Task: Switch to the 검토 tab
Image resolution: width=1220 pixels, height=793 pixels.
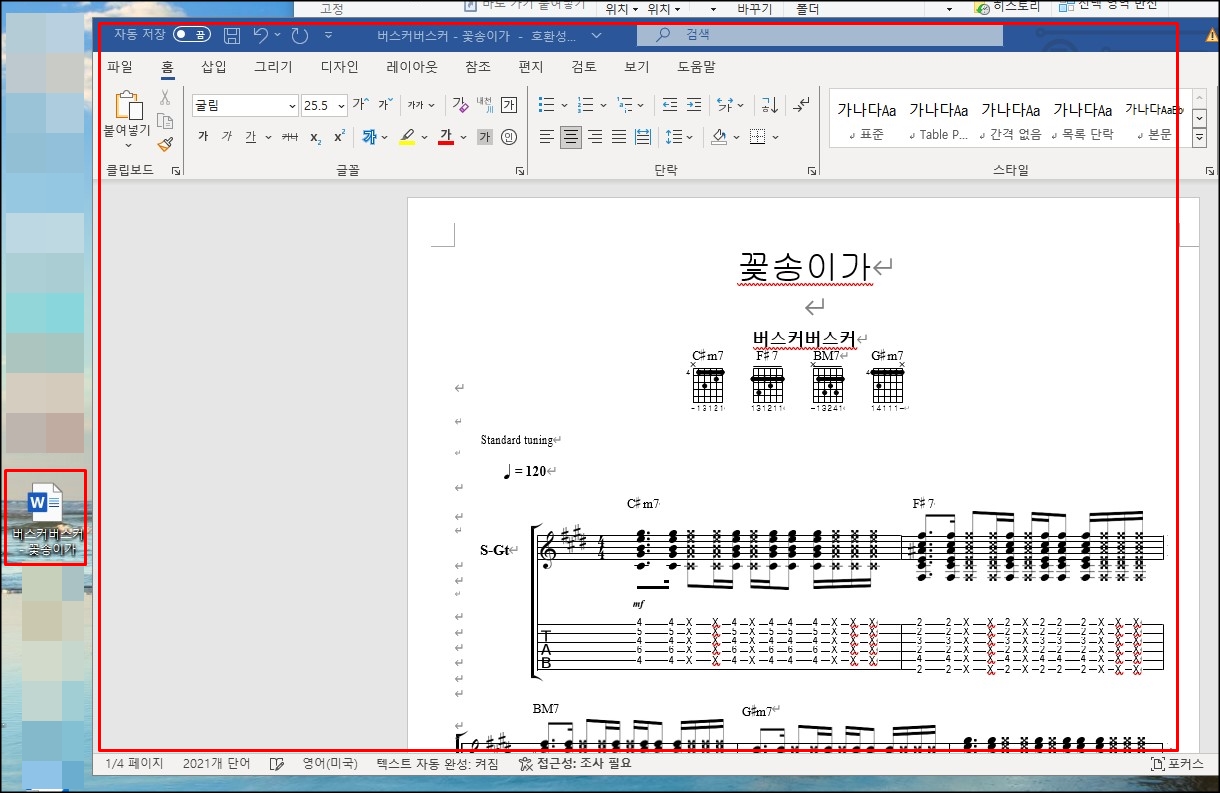Action: (x=584, y=67)
